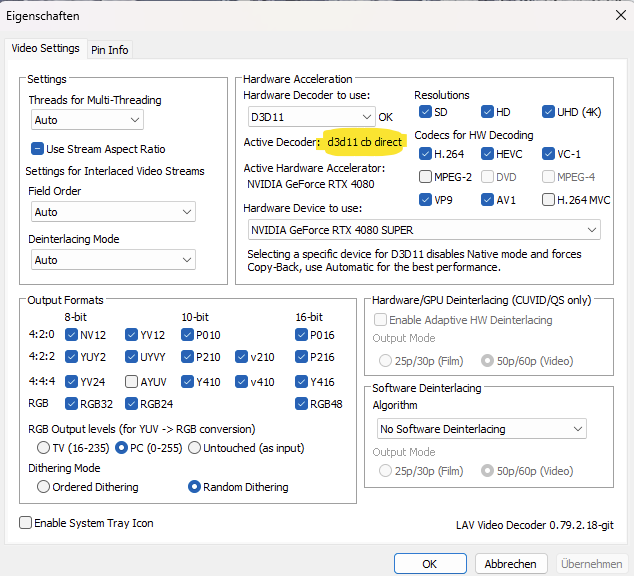Switch to the Pin Info tab
Screen dimensions: 634x576
(110, 50)
